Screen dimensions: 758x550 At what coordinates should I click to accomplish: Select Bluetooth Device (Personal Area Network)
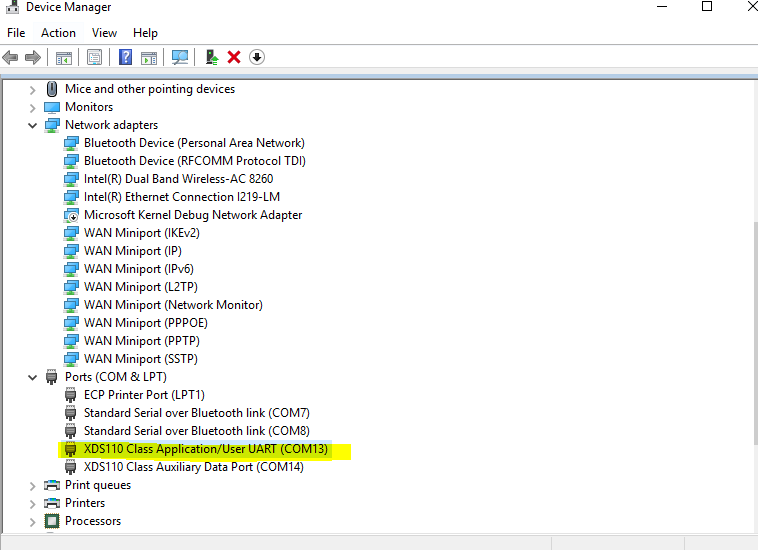[x=194, y=143]
